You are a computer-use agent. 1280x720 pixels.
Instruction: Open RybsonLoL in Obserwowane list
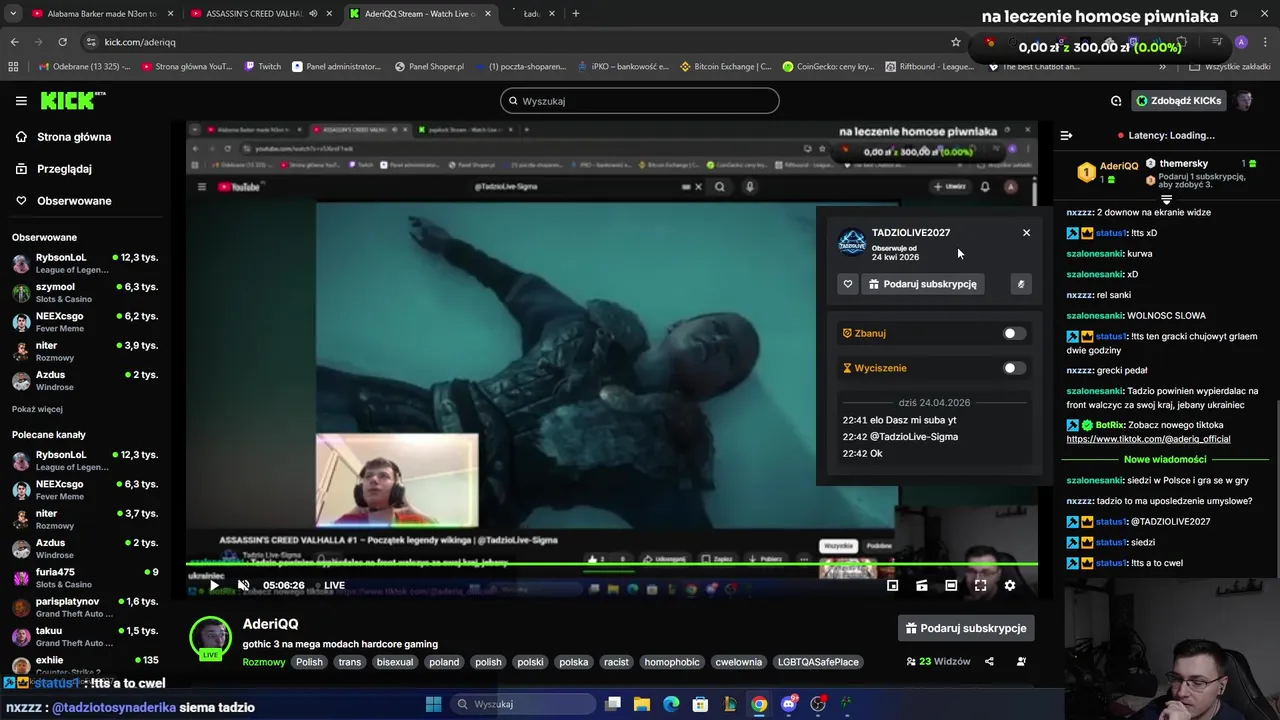coord(85,263)
